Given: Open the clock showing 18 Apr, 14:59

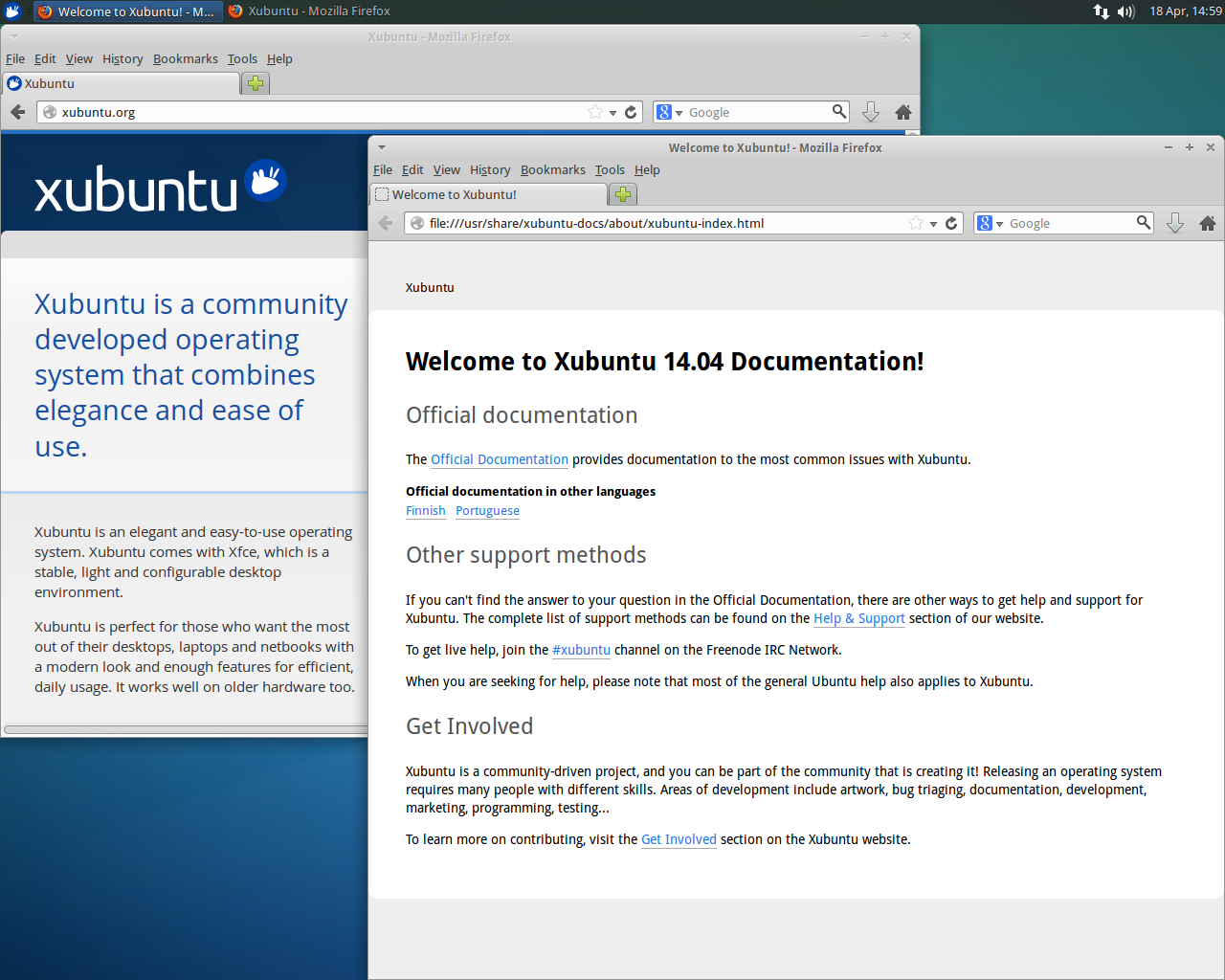Looking at the screenshot, I should [1185, 11].
